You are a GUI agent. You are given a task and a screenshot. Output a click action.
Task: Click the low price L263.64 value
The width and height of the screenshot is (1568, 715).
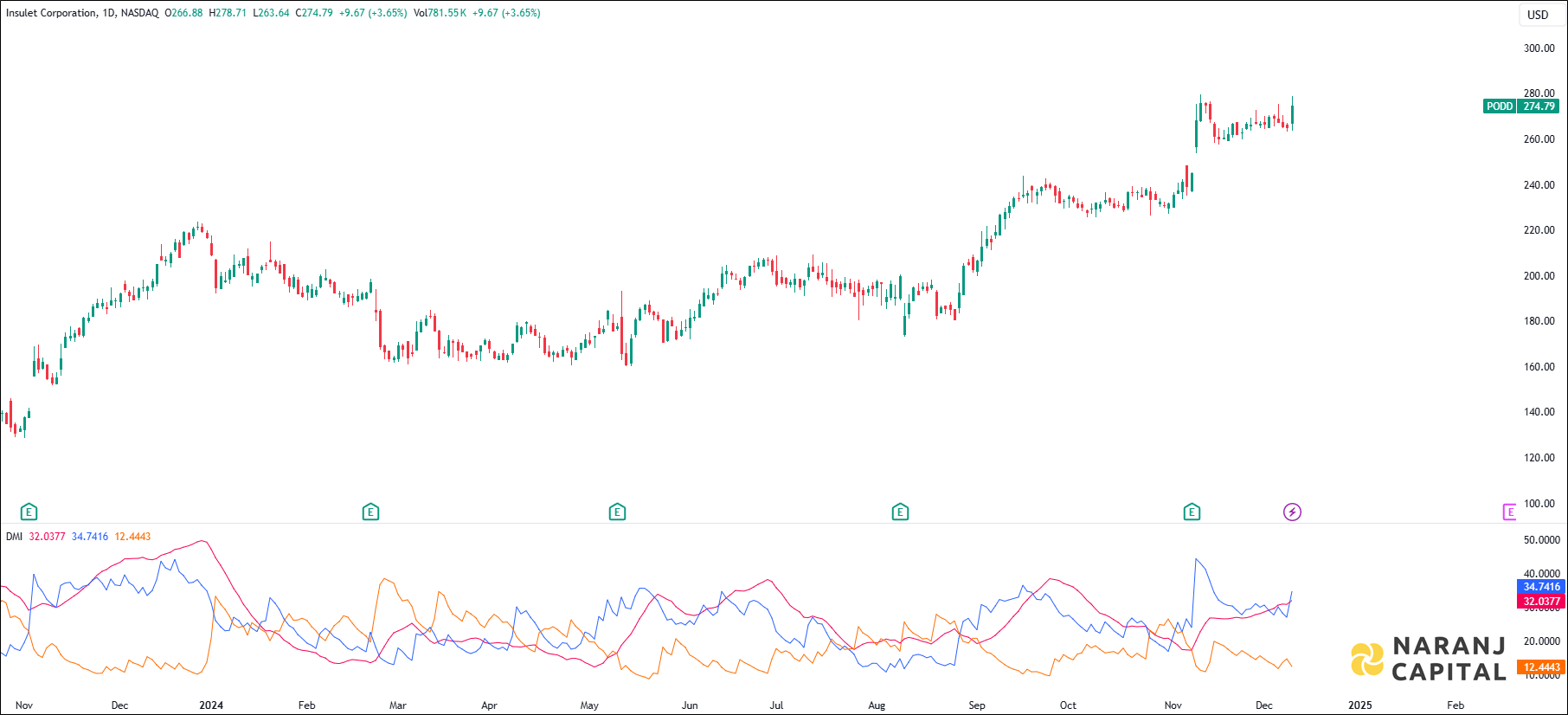coord(271,13)
